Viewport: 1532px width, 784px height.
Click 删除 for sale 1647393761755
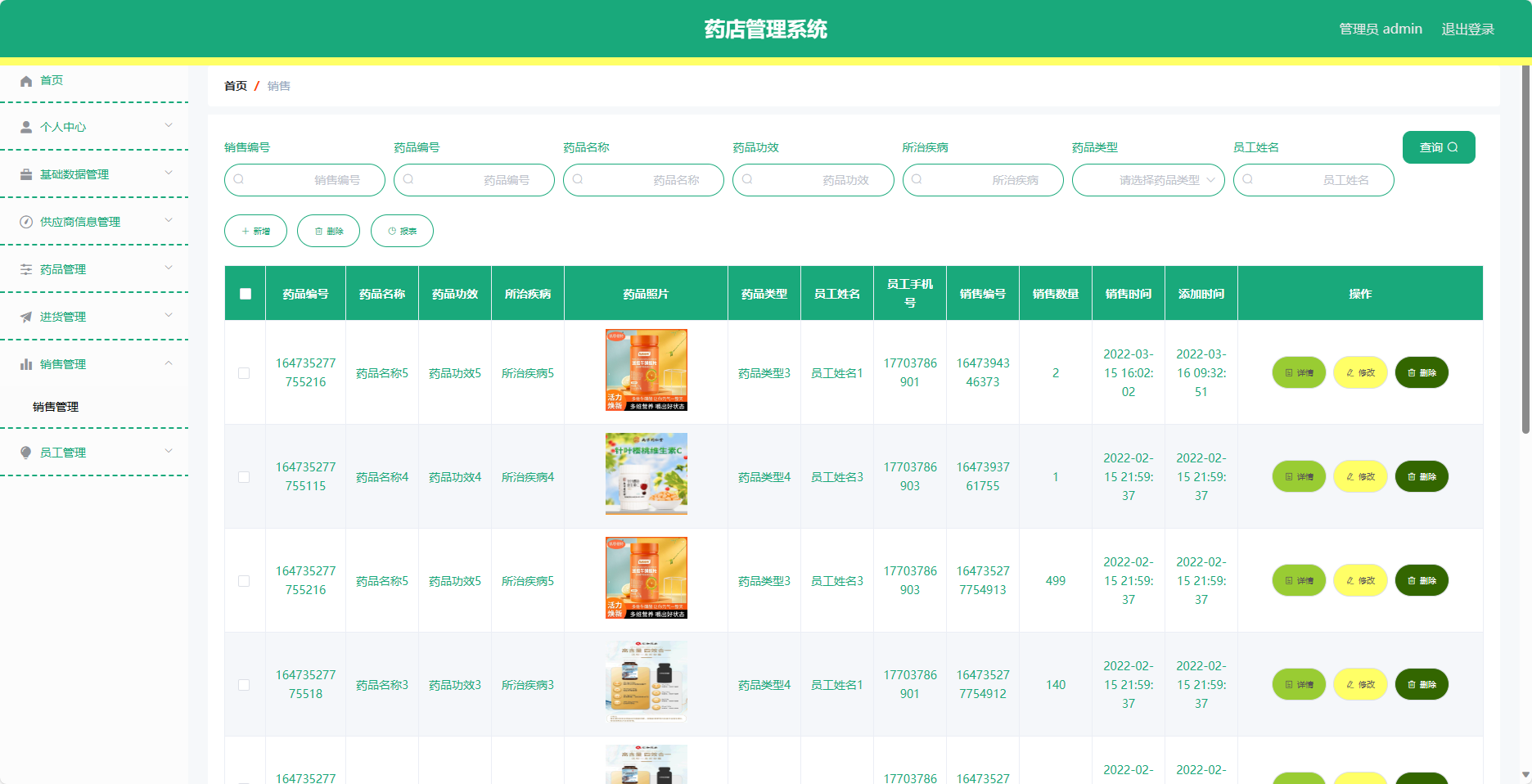click(x=1422, y=476)
